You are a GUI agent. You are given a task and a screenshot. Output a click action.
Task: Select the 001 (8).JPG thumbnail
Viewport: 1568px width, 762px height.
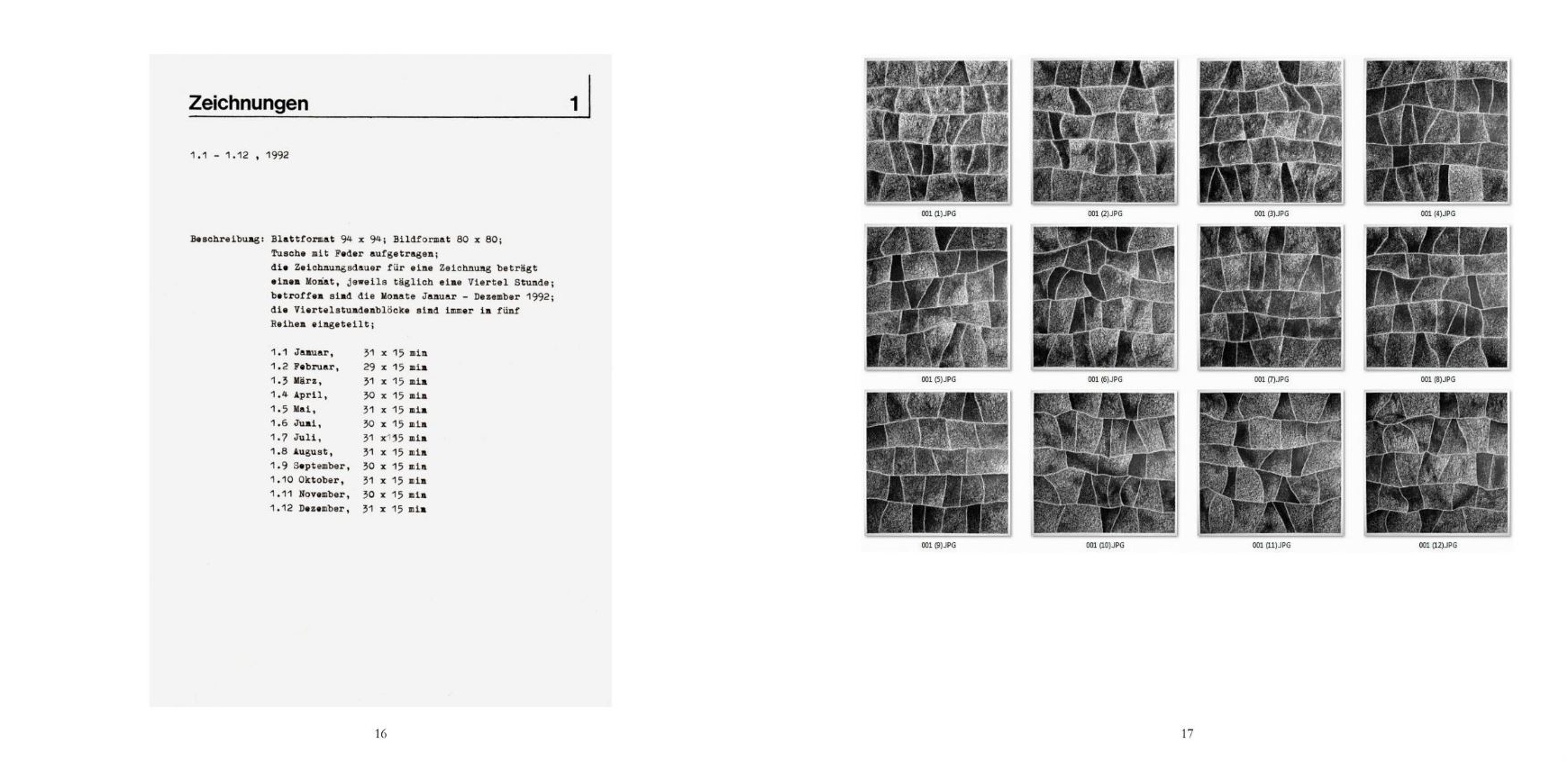pyautogui.click(x=1437, y=297)
